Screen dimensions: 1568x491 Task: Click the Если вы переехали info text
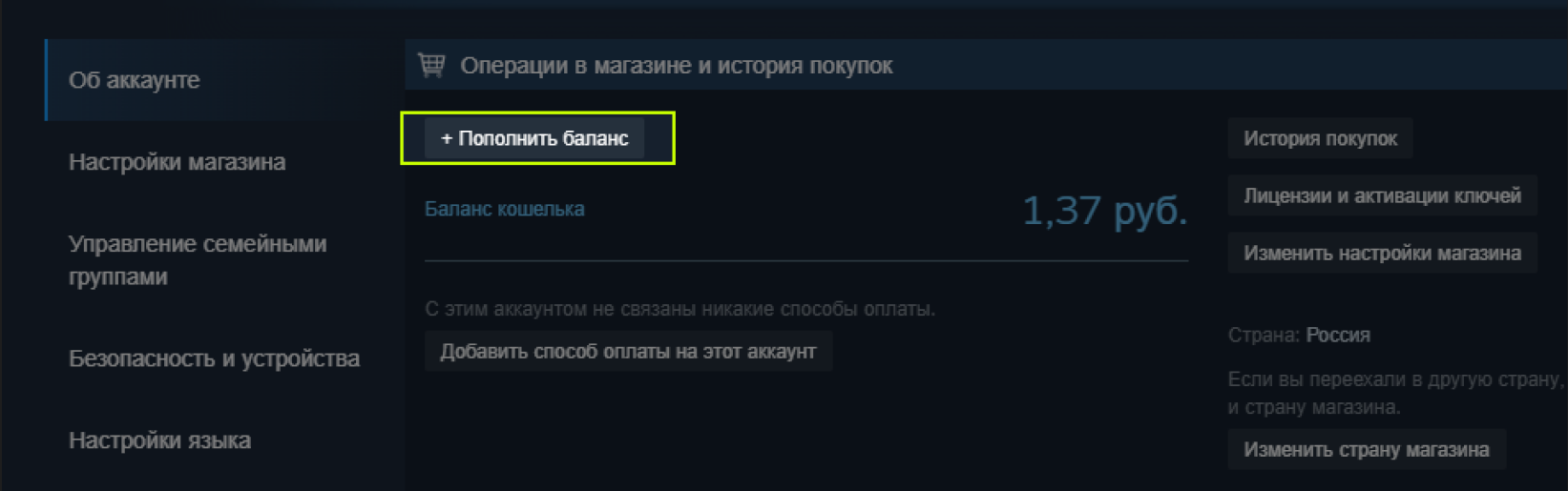tap(1395, 393)
